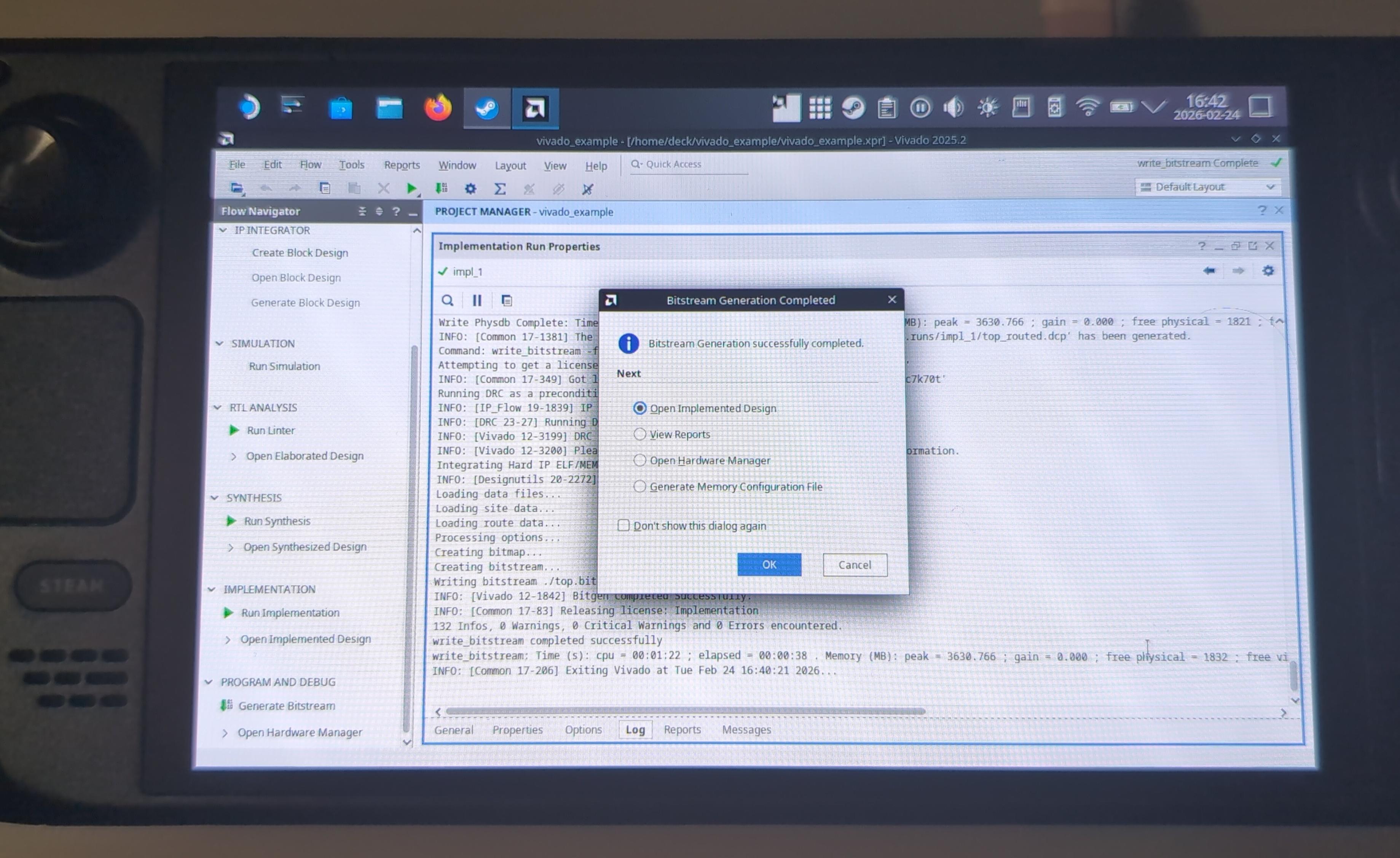Click the Generate Bitstream toolbar icon
The height and width of the screenshot is (858, 1400).
(442, 188)
